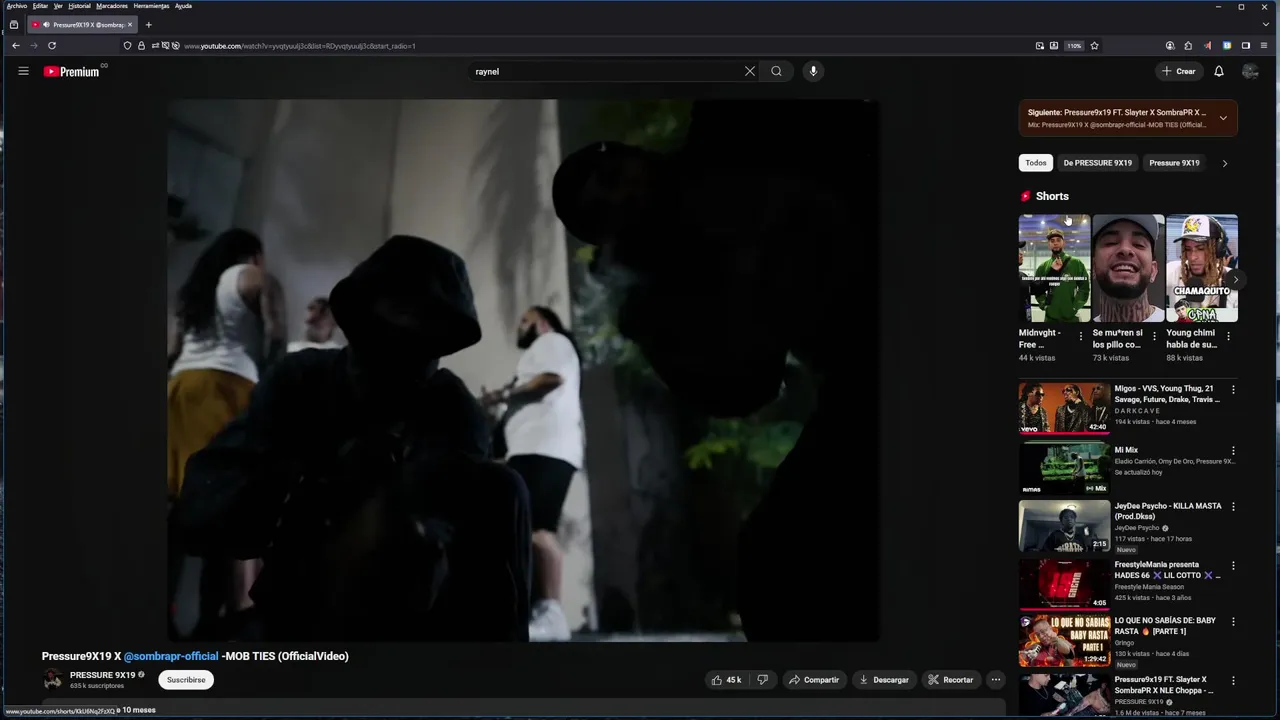Open the extensions puzzle icon
The height and width of the screenshot is (720, 1280).
pos(1188,45)
